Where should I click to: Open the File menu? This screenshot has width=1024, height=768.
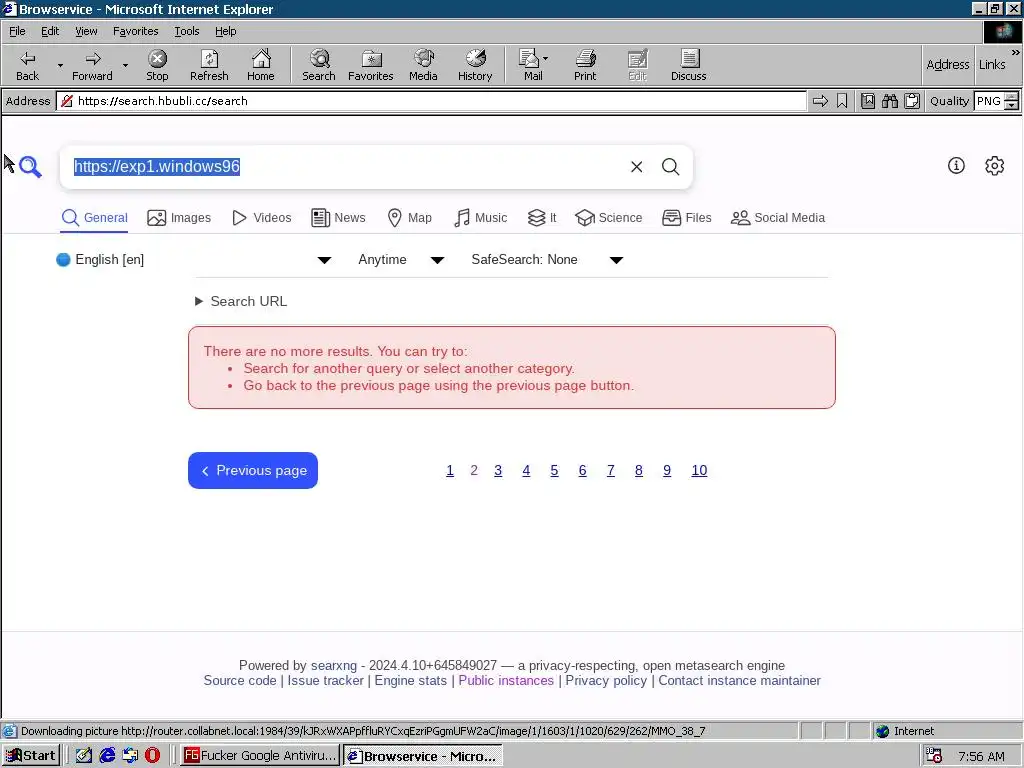click(17, 31)
